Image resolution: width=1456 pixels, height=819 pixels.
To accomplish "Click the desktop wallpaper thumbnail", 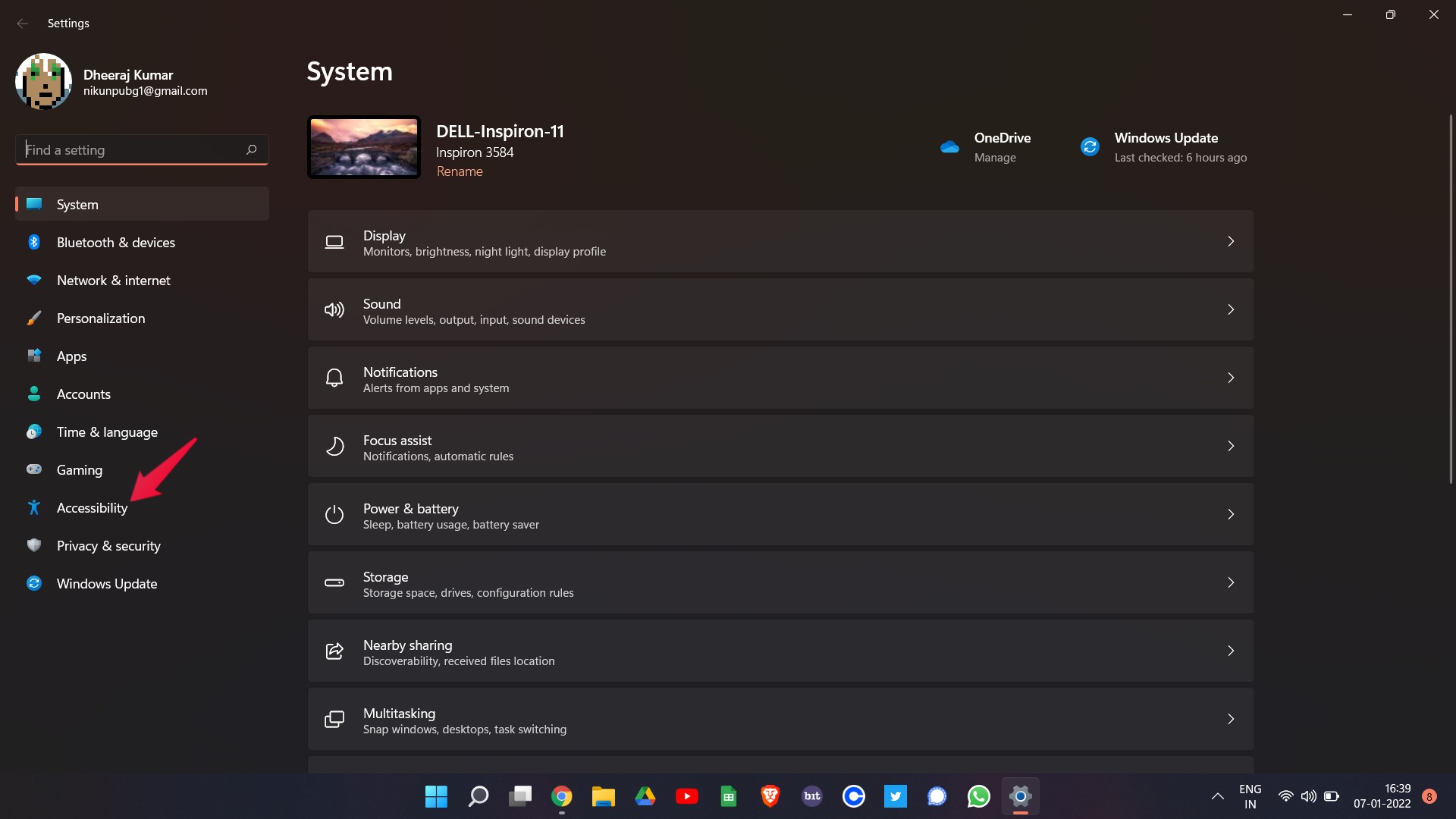I will (x=364, y=147).
